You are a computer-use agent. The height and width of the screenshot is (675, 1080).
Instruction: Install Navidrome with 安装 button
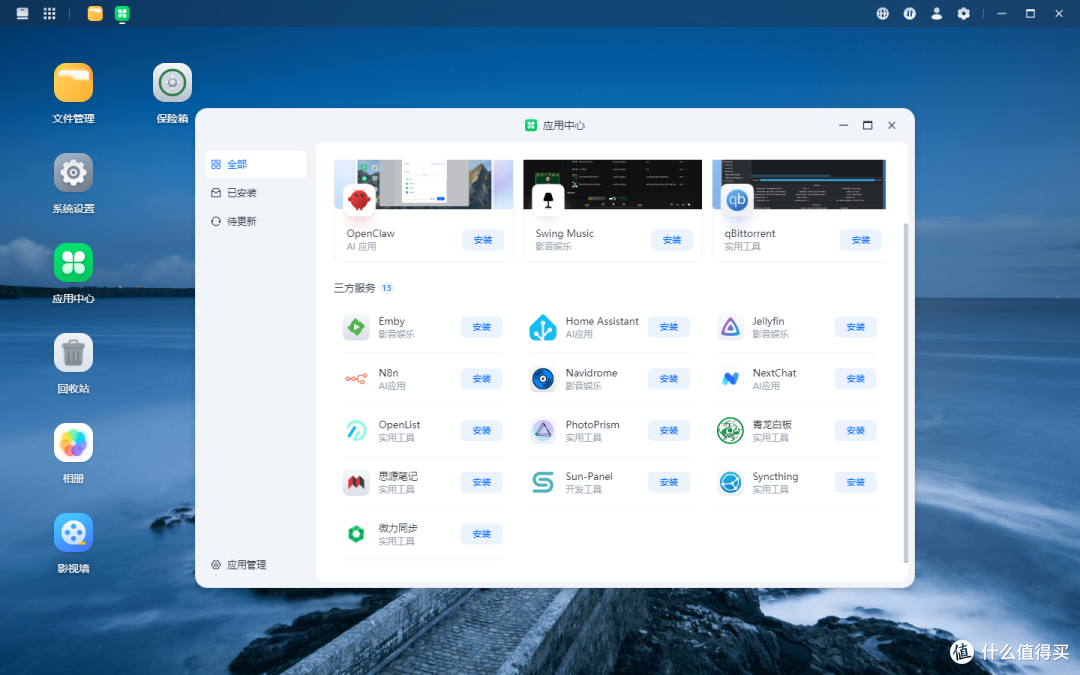coord(669,379)
